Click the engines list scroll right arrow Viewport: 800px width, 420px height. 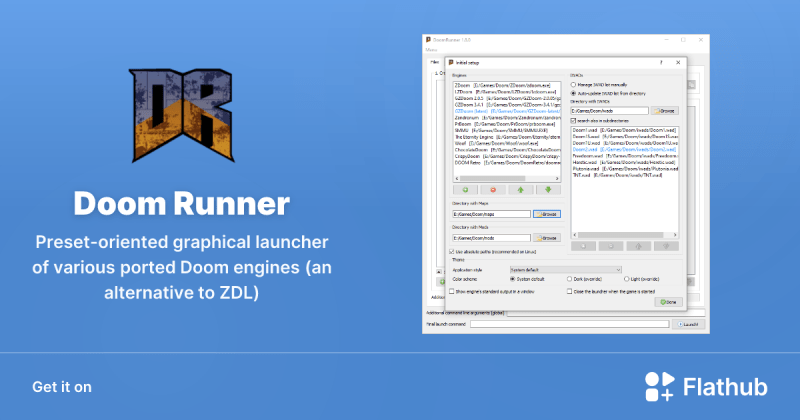557,179
